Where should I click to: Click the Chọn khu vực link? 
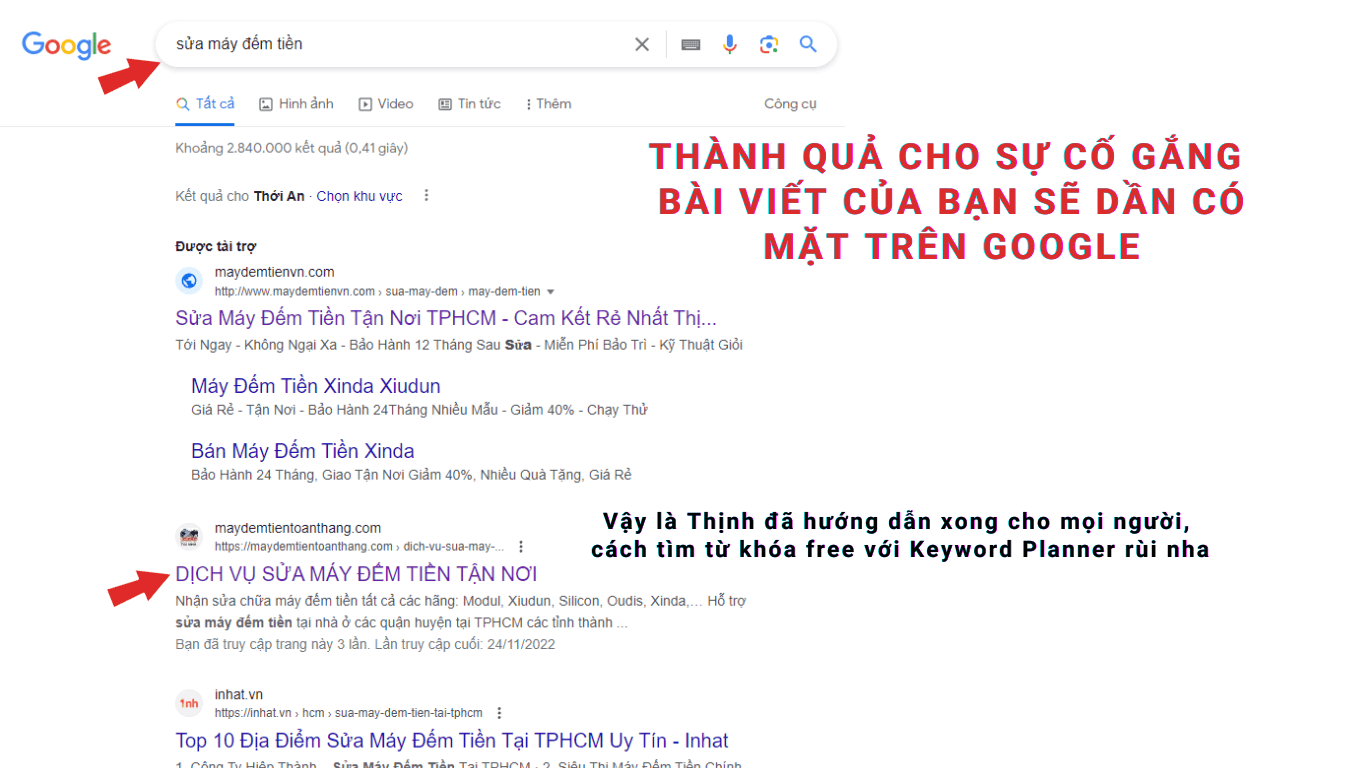[x=359, y=195]
